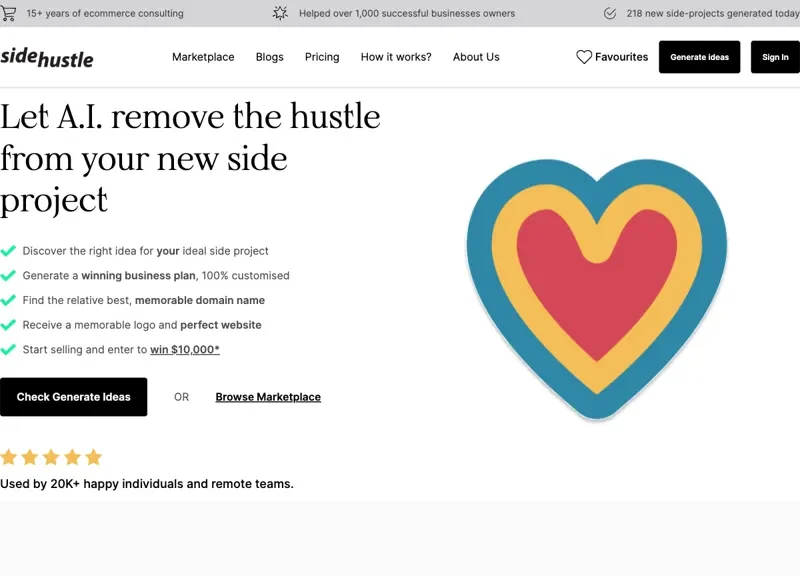Click the heart icon next to Favourites

(584, 57)
